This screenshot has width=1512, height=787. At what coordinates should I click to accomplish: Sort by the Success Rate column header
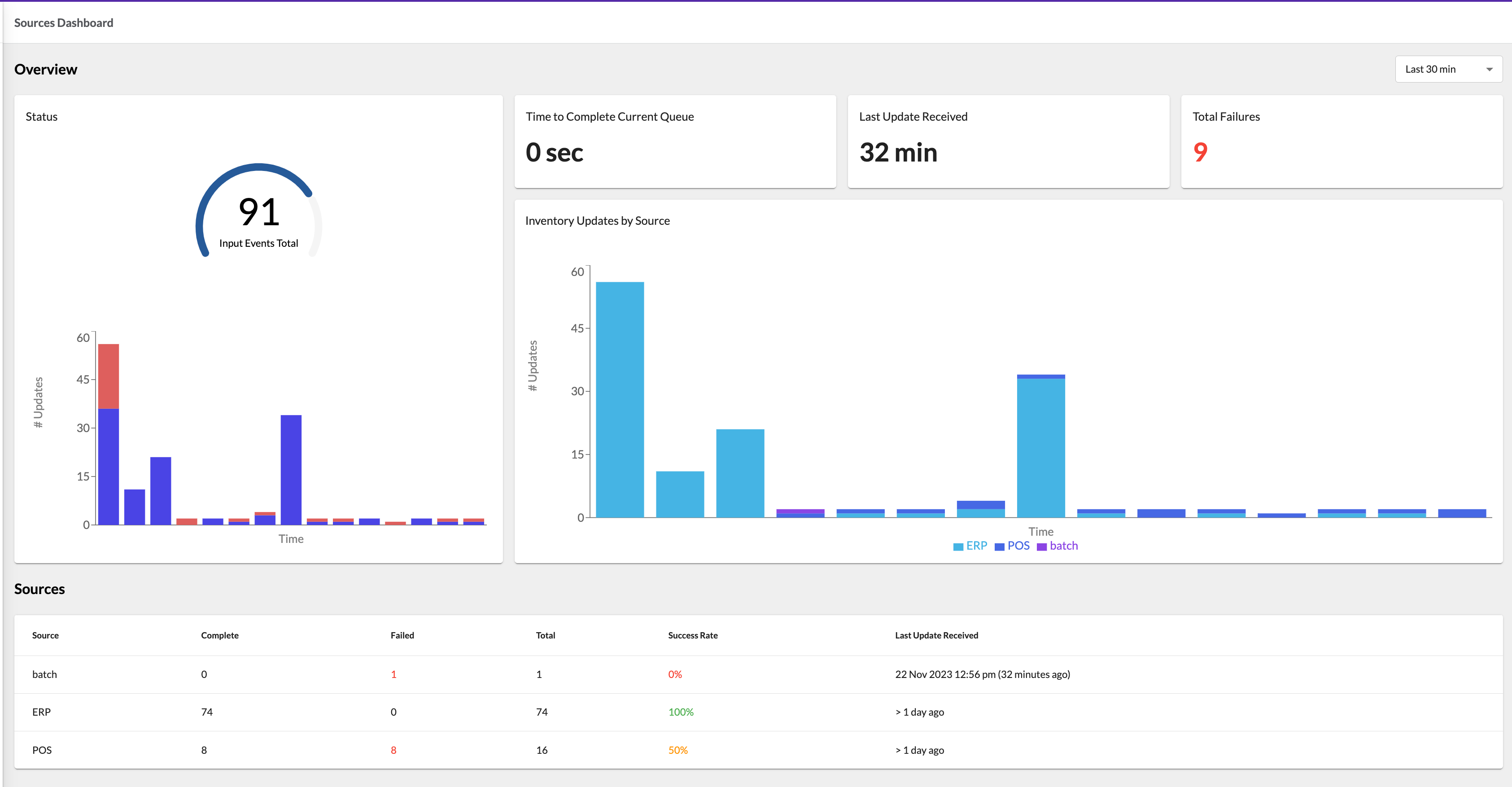click(693, 635)
